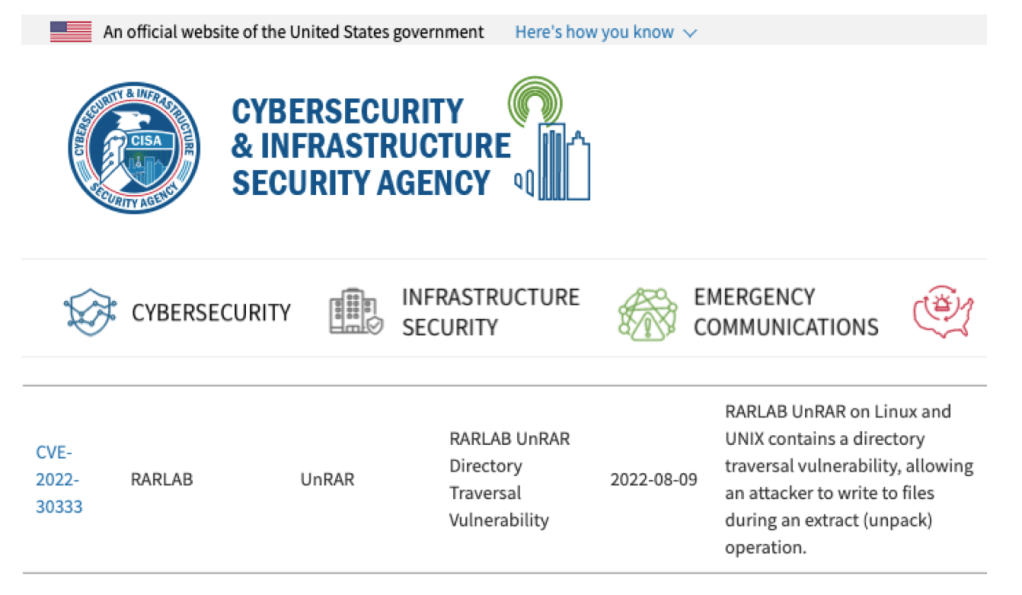Click the red siren map icon
1022x595 pixels.
(x=942, y=312)
